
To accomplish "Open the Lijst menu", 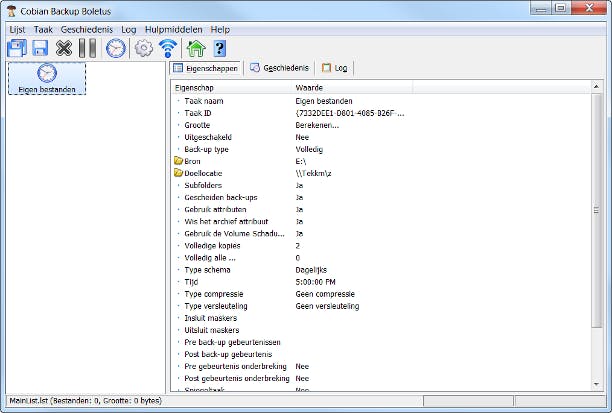I will point(17,30).
